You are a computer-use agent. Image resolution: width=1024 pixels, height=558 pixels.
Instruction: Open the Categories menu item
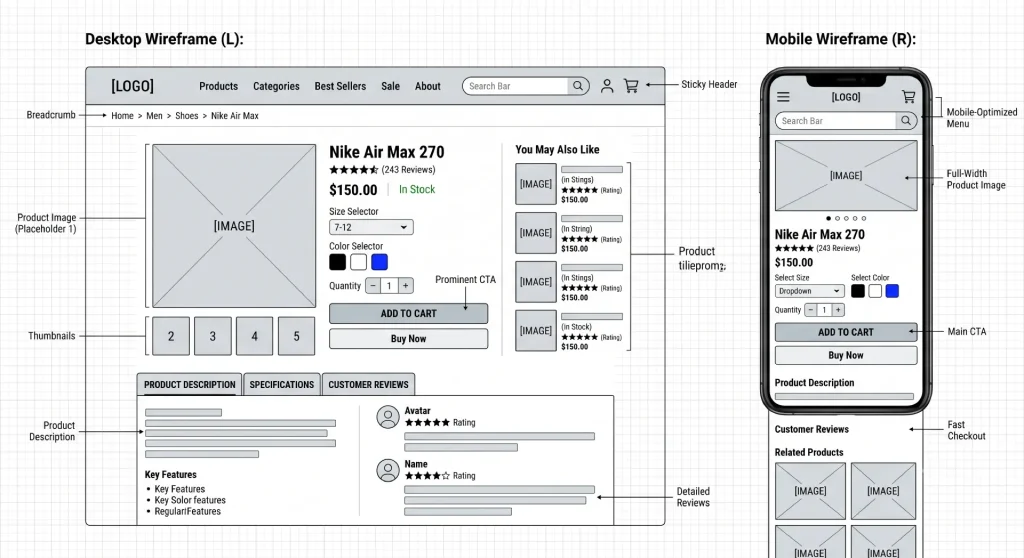[x=276, y=86]
